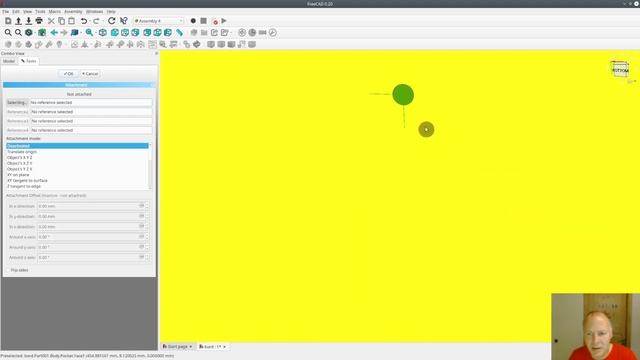Screen dimensions: 640x360
Task: Switch to the Tasks tab
Action: (29, 61)
